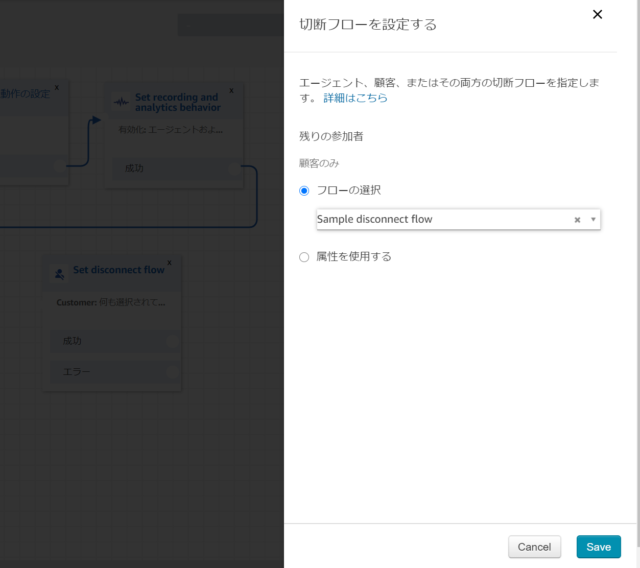640x568 pixels.
Task: Click エラー branch in Set disconnect flow
Action: [x=115, y=372]
